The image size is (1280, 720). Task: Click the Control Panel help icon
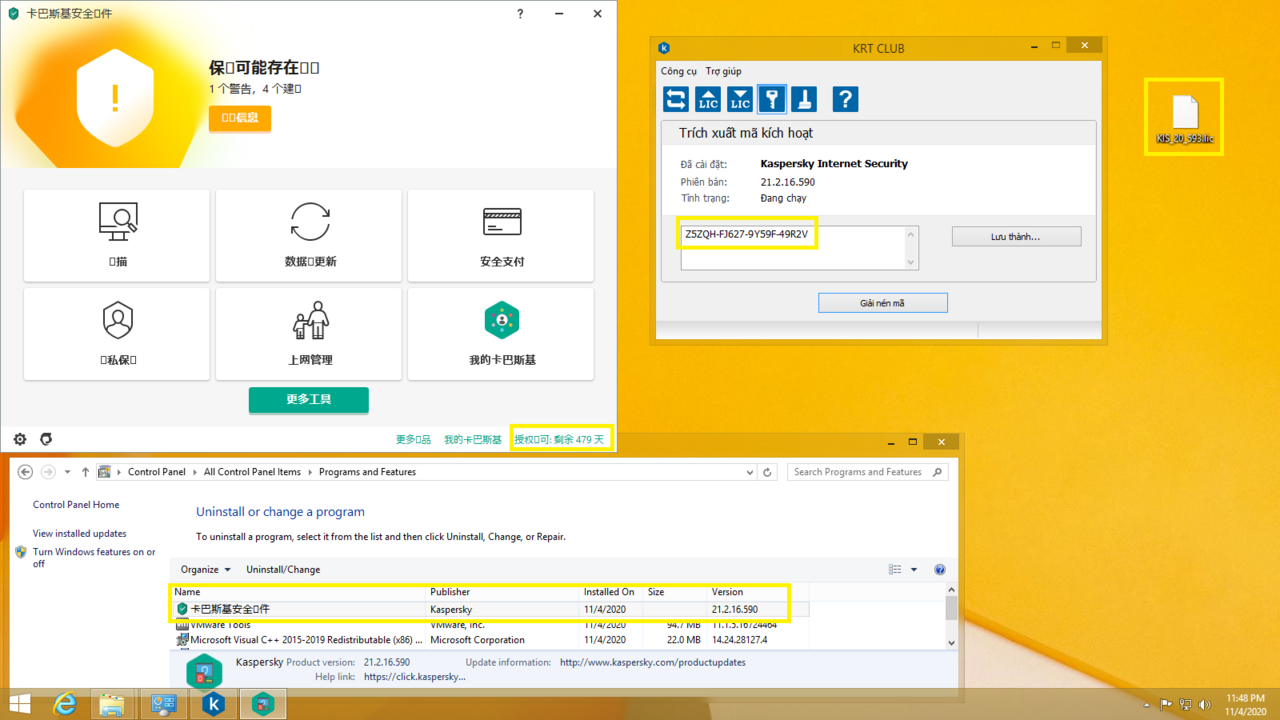(939, 569)
